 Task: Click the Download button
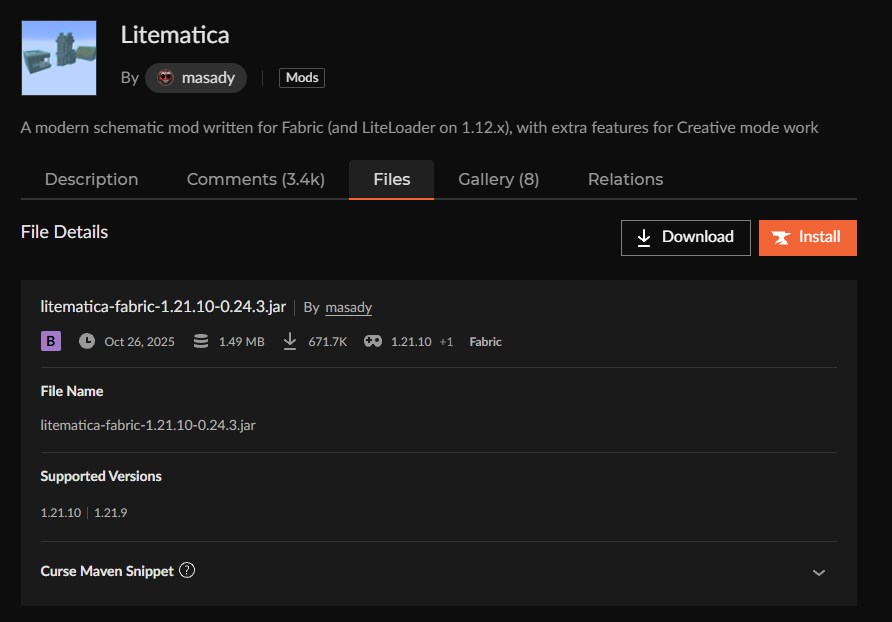pos(685,237)
